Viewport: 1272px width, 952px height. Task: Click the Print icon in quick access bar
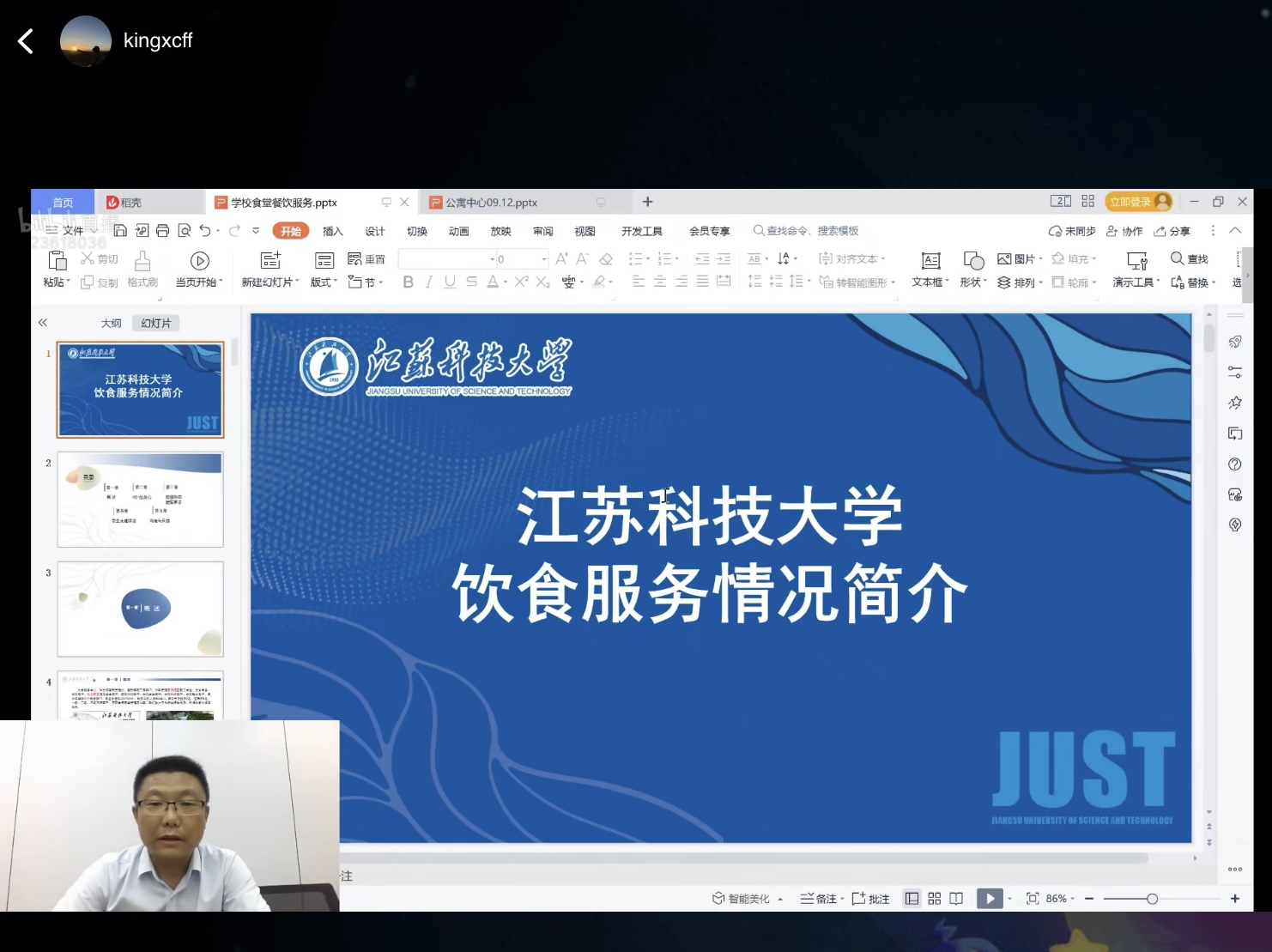click(162, 230)
